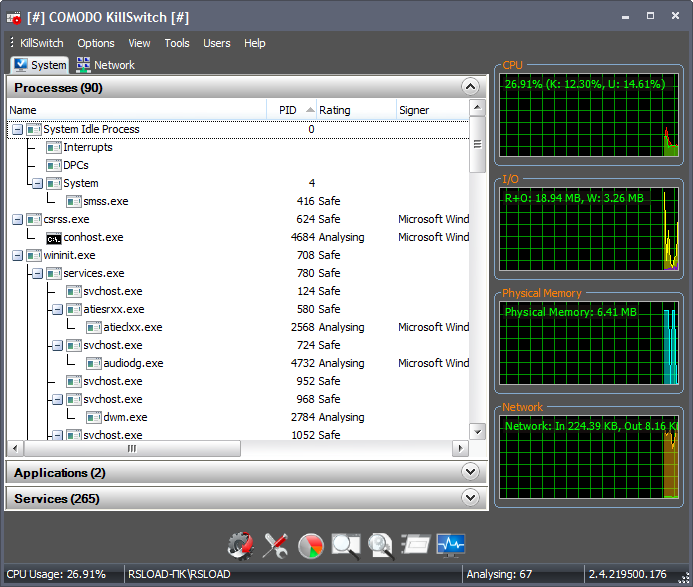The height and width of the screenshot is (587, 693).
Task: Open the View menu
Action: pos(139,43)
